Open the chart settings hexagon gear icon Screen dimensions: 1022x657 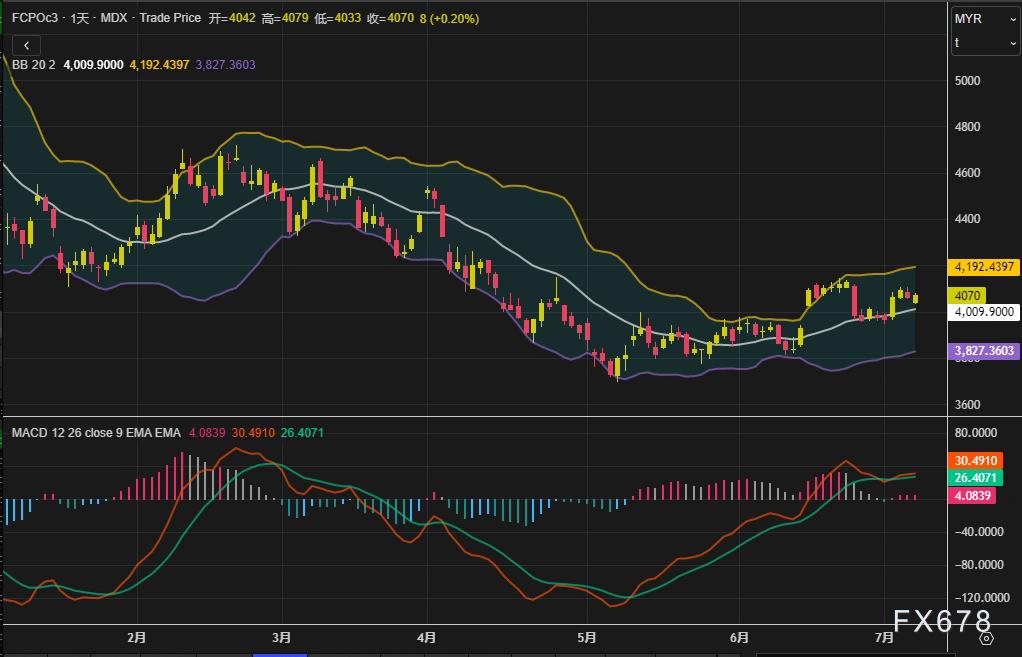(x=986, y=637)
